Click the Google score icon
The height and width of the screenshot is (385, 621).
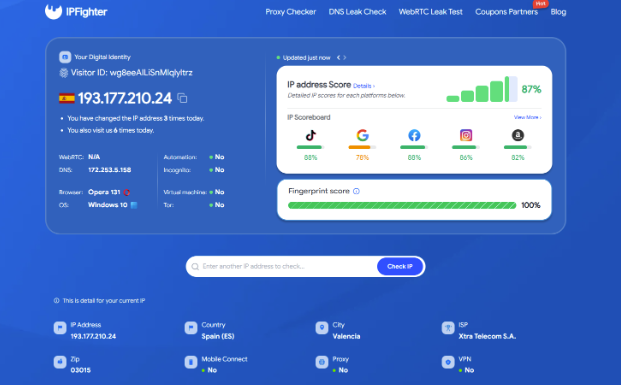click(362, 135)
